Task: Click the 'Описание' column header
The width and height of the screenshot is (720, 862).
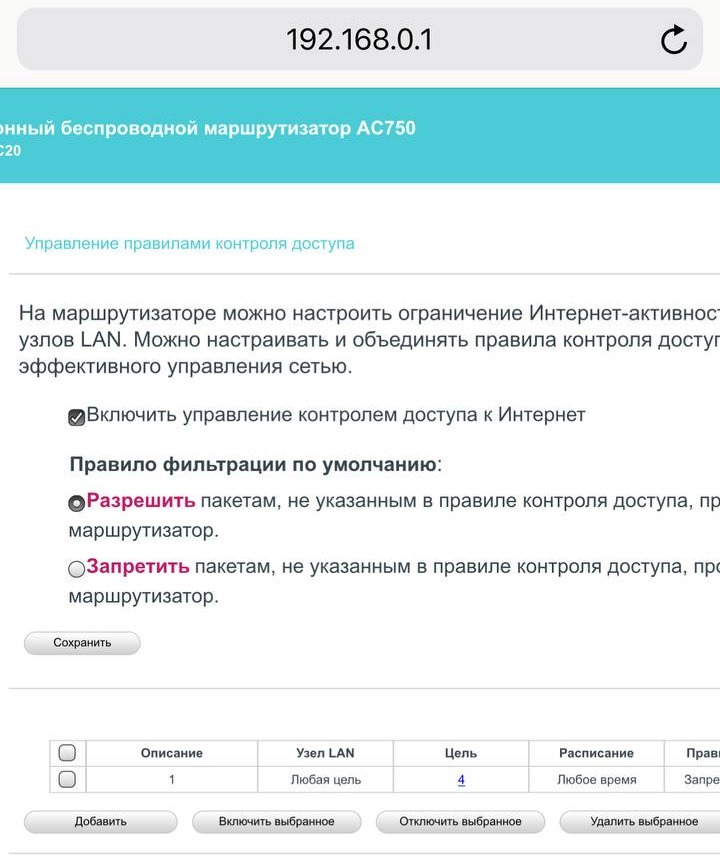Action: coord(171,753)
